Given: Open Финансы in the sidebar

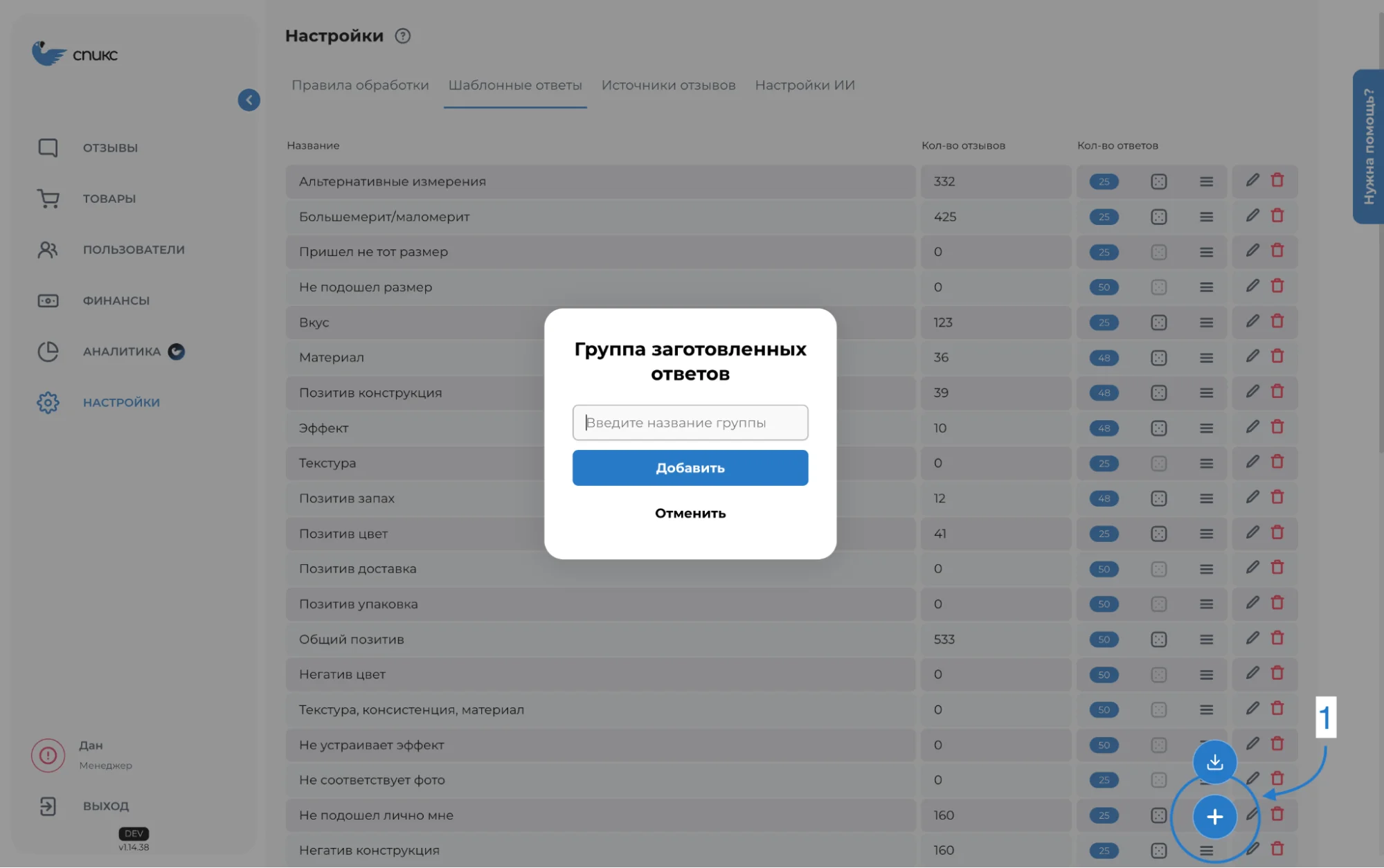Looking at the screenshot, I should 93,300.
